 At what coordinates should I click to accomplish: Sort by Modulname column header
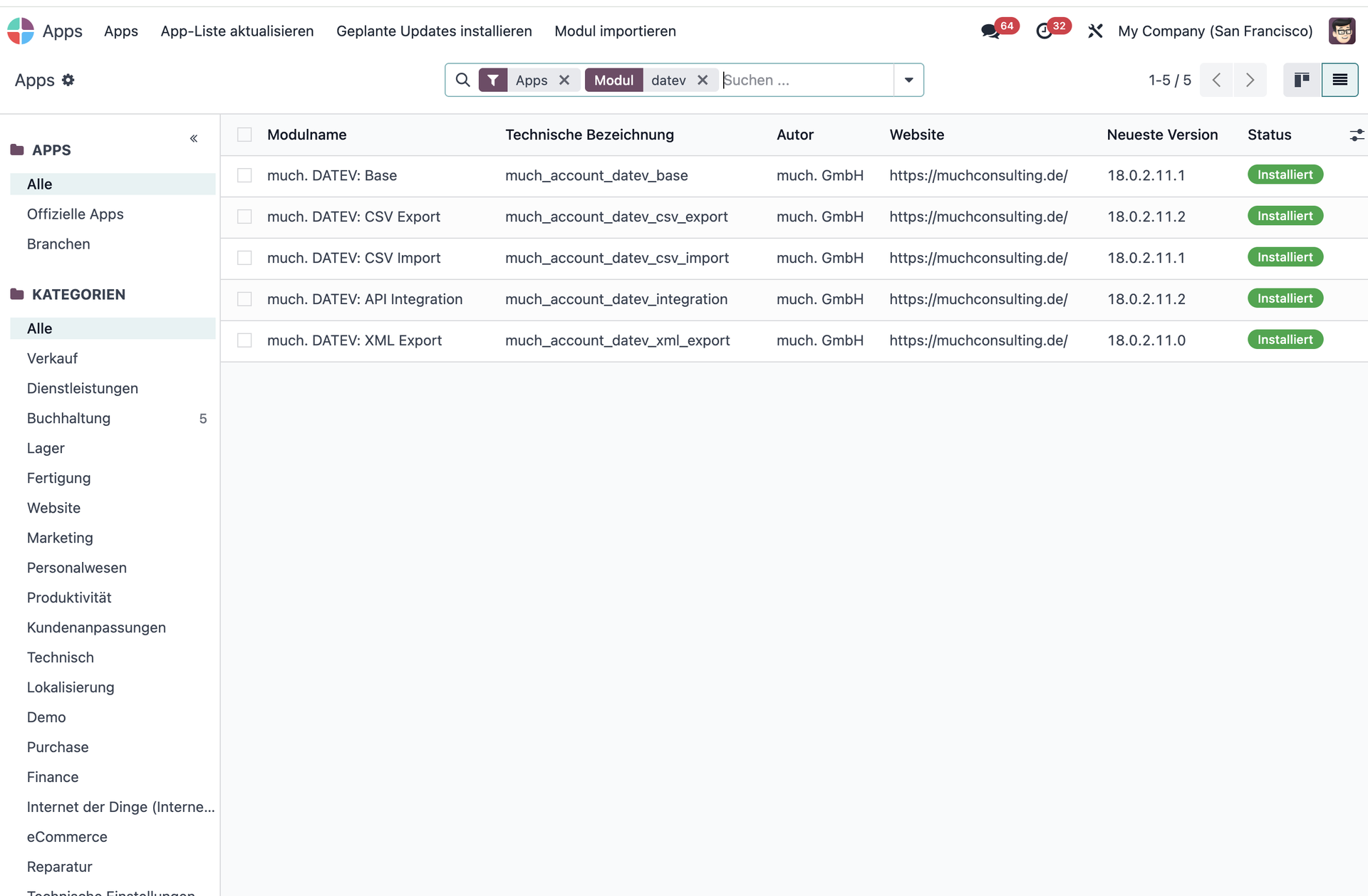coord(307,135)
